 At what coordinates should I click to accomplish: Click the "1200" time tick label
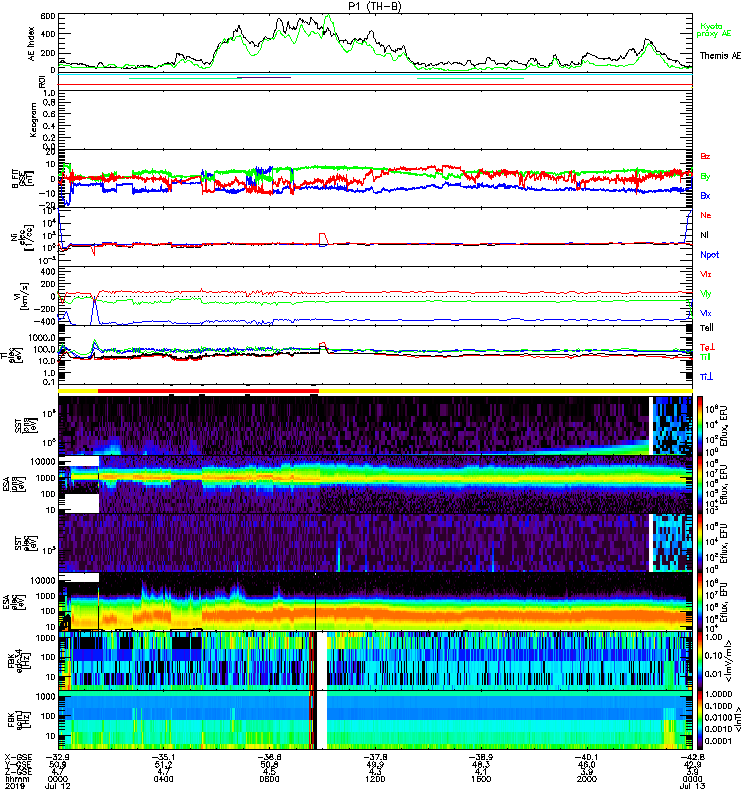[375, 779]
